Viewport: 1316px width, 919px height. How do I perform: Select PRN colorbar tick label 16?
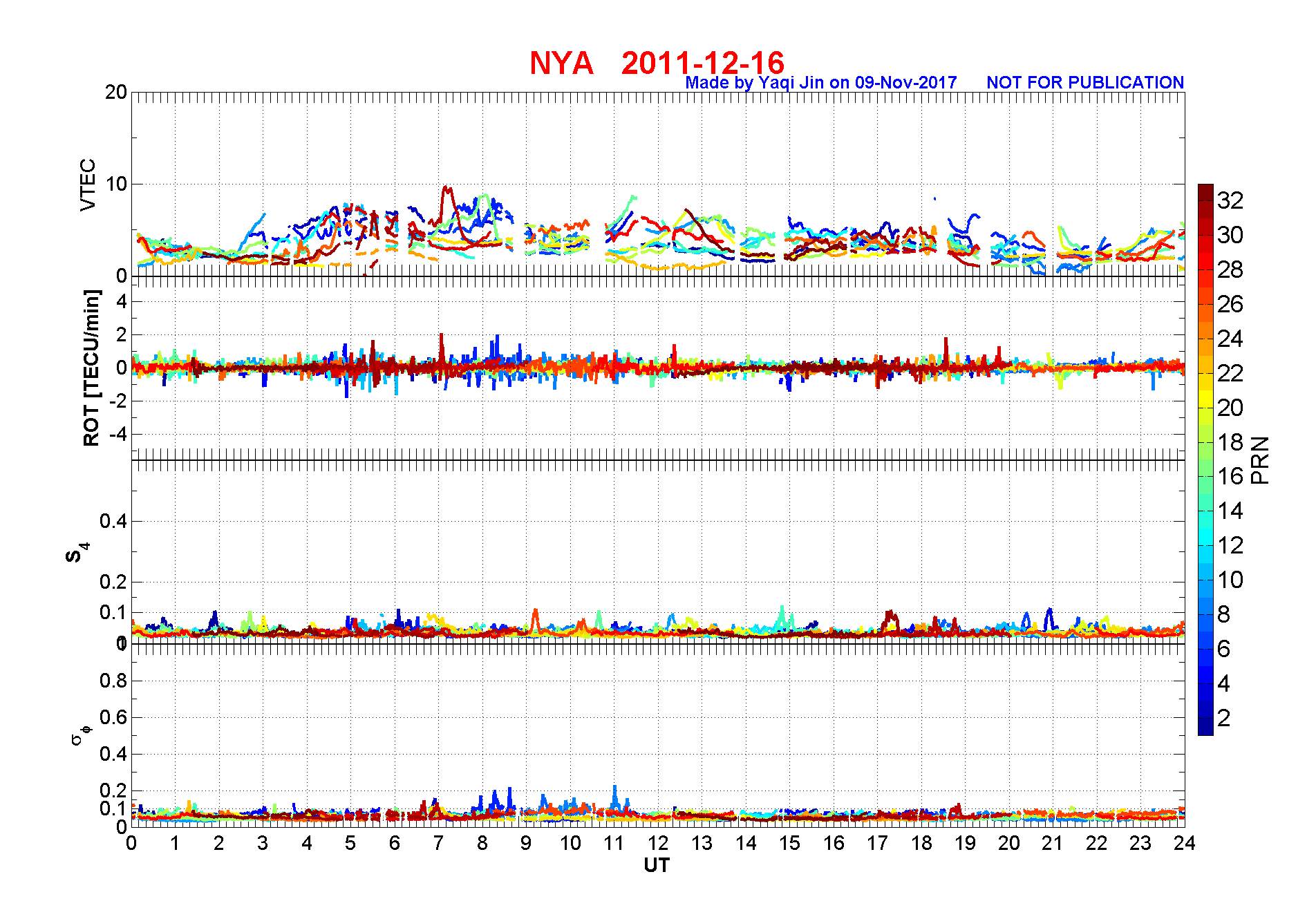(1230, 476)
